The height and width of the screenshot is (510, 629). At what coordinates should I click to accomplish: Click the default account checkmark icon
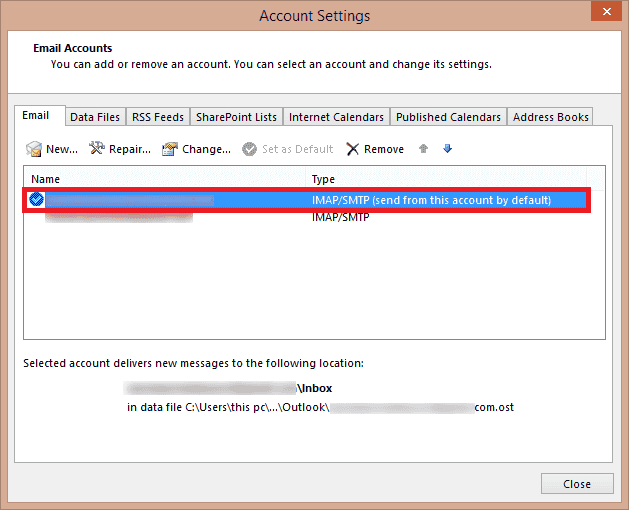click(x=37, y=200)
